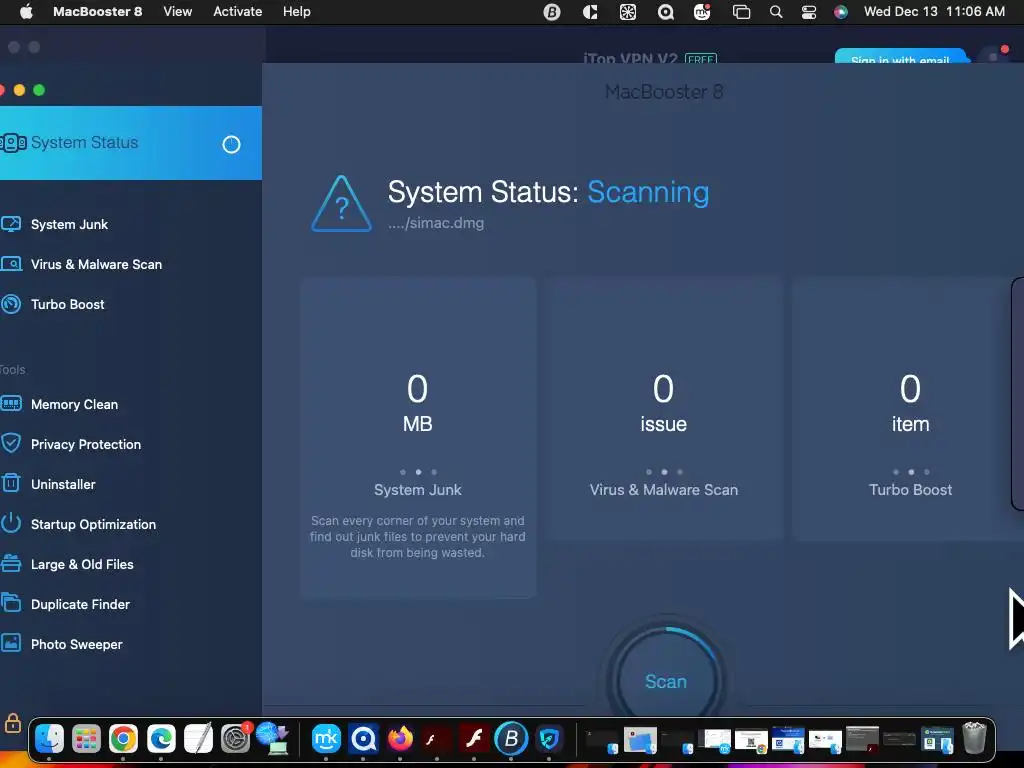The width and height of the screenshot is (1024, 768).
Task: Click the MacBooster B menu bar icon
Action: coord(552,12)
